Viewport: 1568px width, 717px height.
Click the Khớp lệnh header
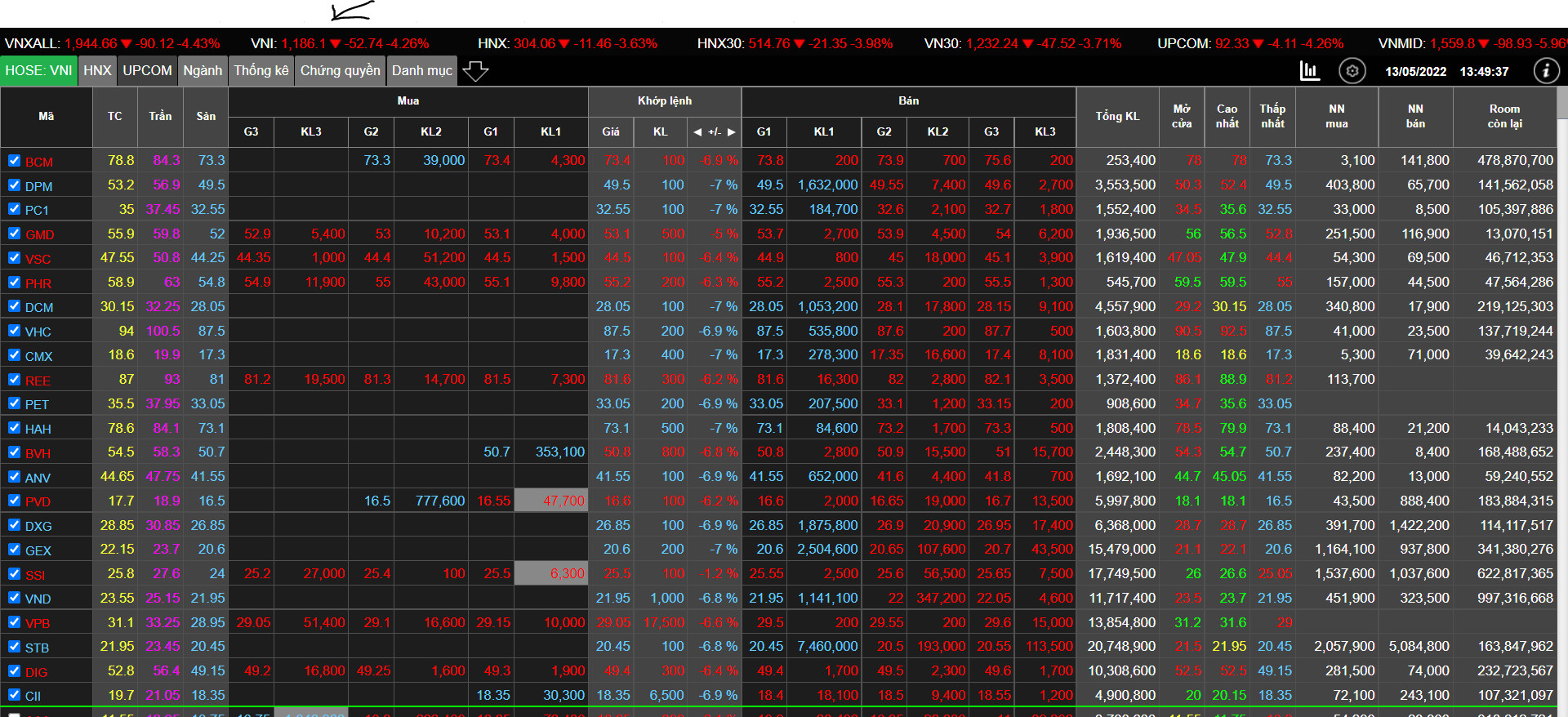665,101
